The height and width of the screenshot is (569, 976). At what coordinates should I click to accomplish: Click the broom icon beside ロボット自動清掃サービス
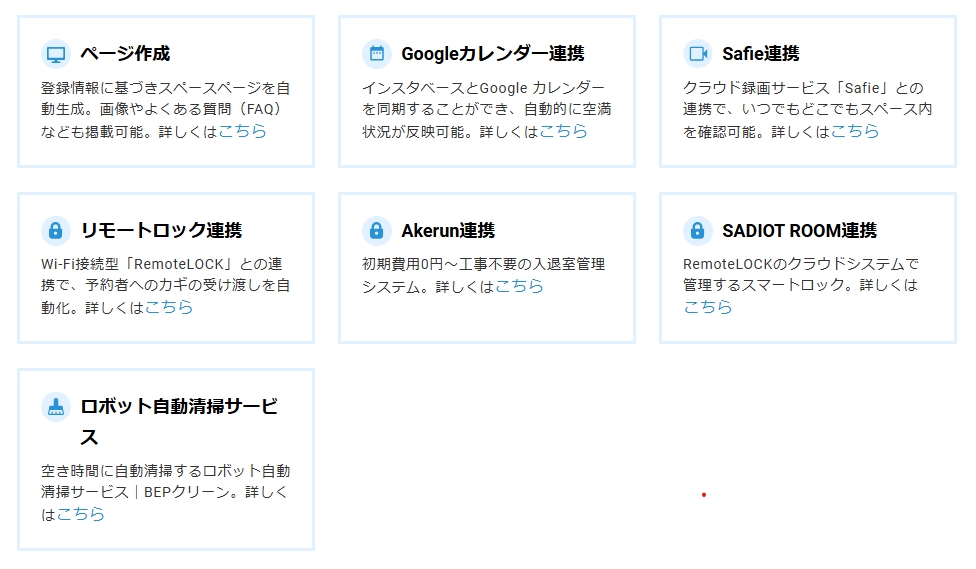[56, 407]
